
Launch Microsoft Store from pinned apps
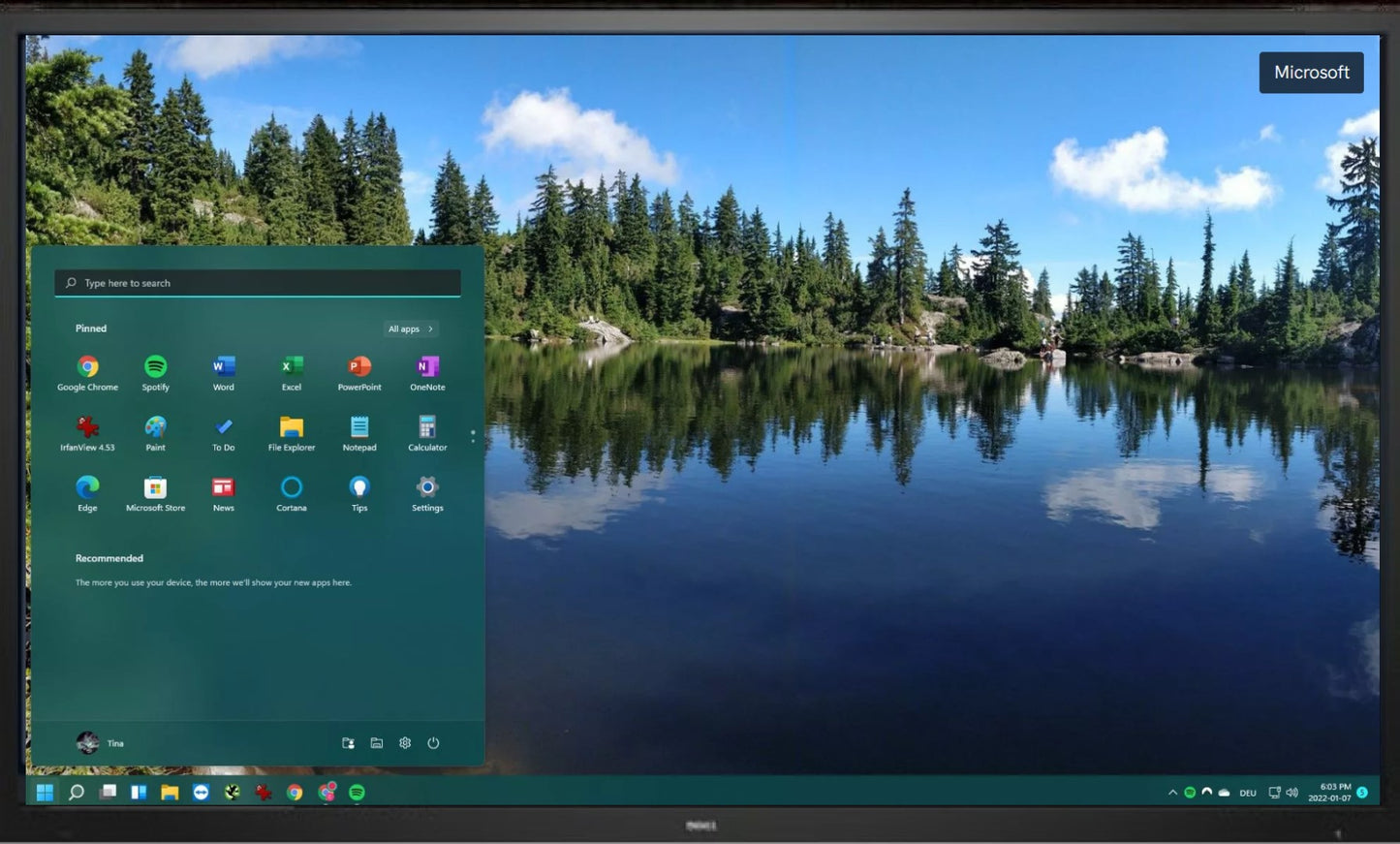(x=155, y=487)
